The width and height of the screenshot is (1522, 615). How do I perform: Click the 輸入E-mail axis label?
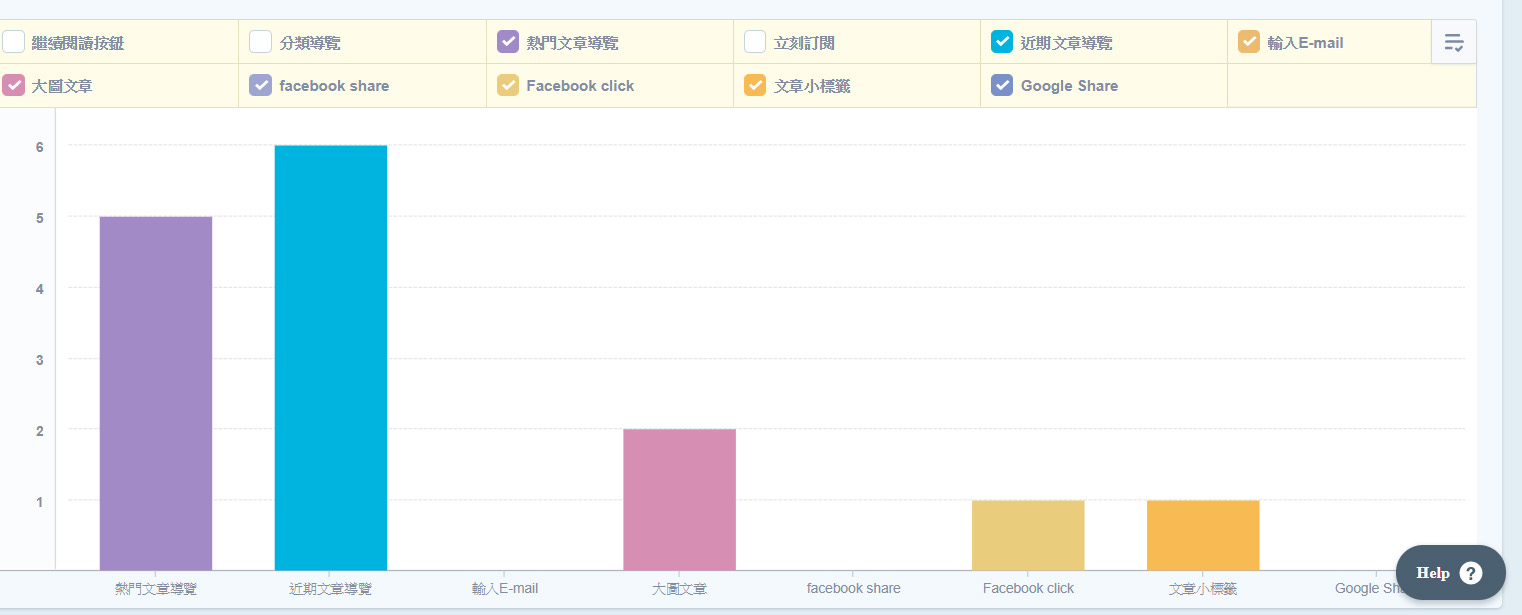pyautogui.click(x=505, y=589)
